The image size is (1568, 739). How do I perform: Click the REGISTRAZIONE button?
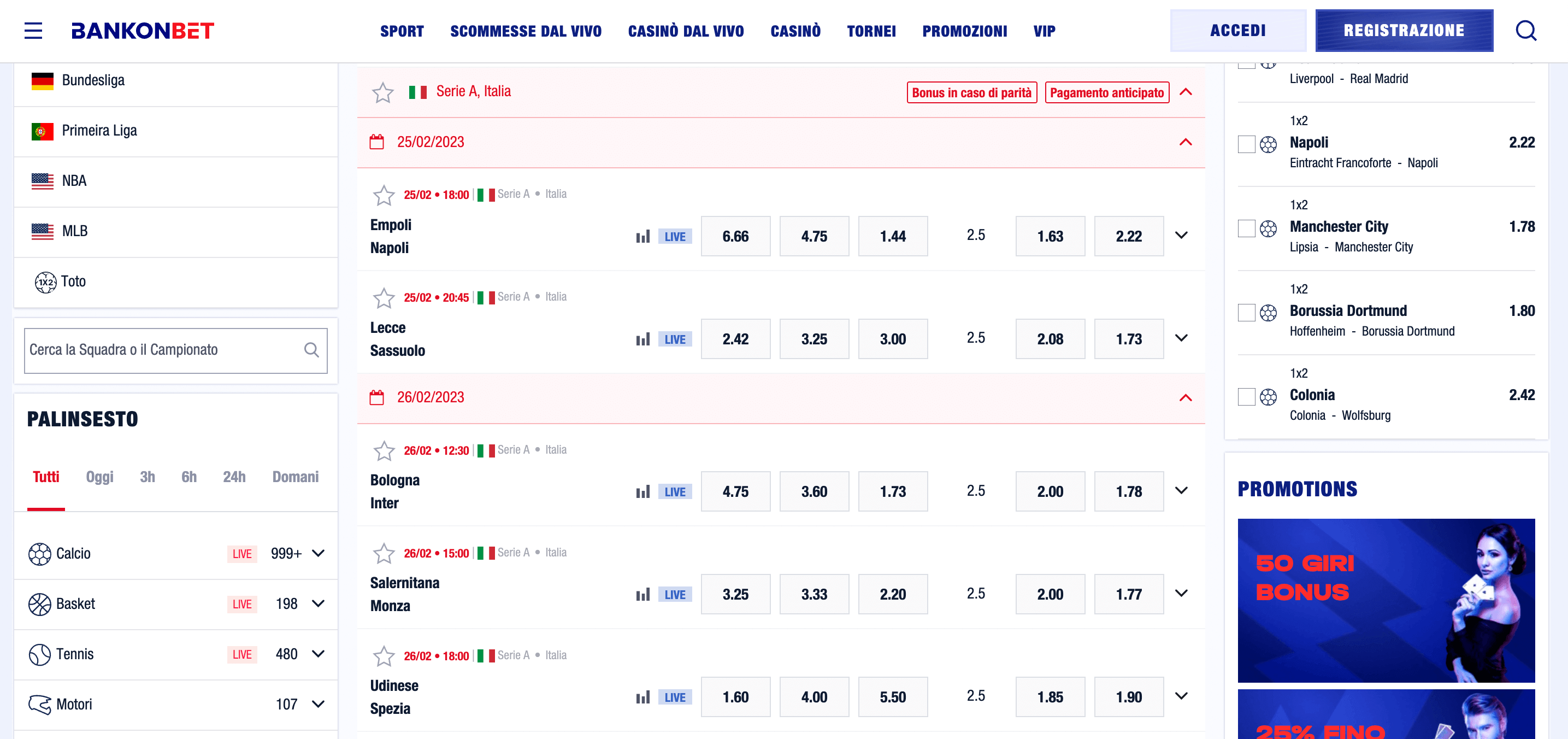click(x=1404, y=30)
